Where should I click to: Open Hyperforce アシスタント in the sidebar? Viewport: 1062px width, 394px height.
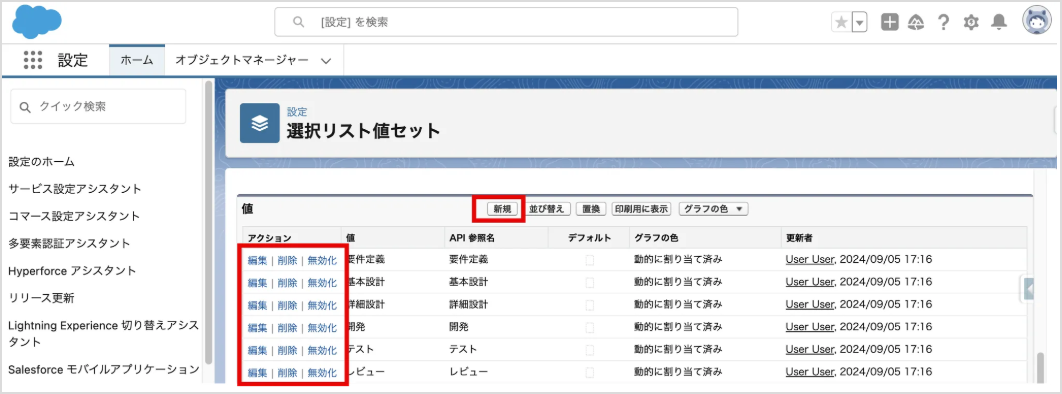(72, 271)
